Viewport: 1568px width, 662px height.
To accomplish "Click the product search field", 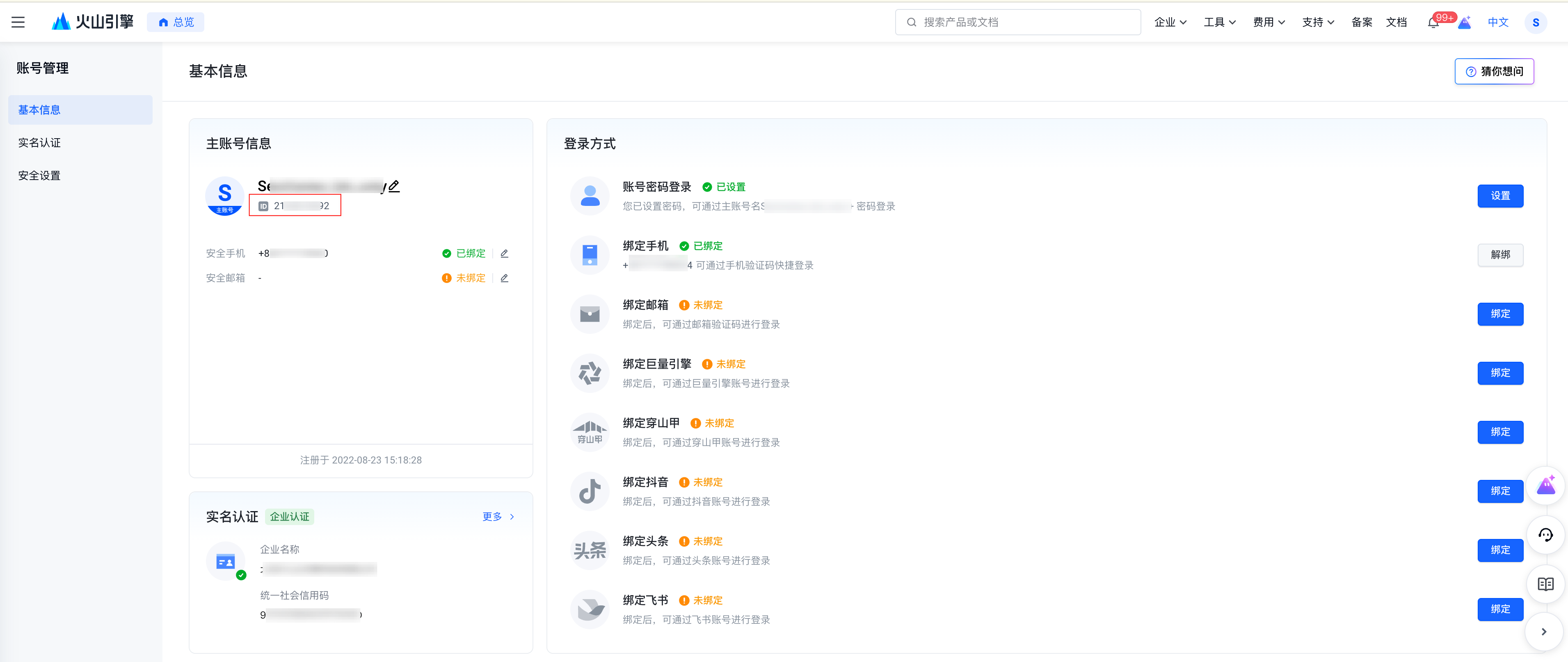I will coord(1018,23).
